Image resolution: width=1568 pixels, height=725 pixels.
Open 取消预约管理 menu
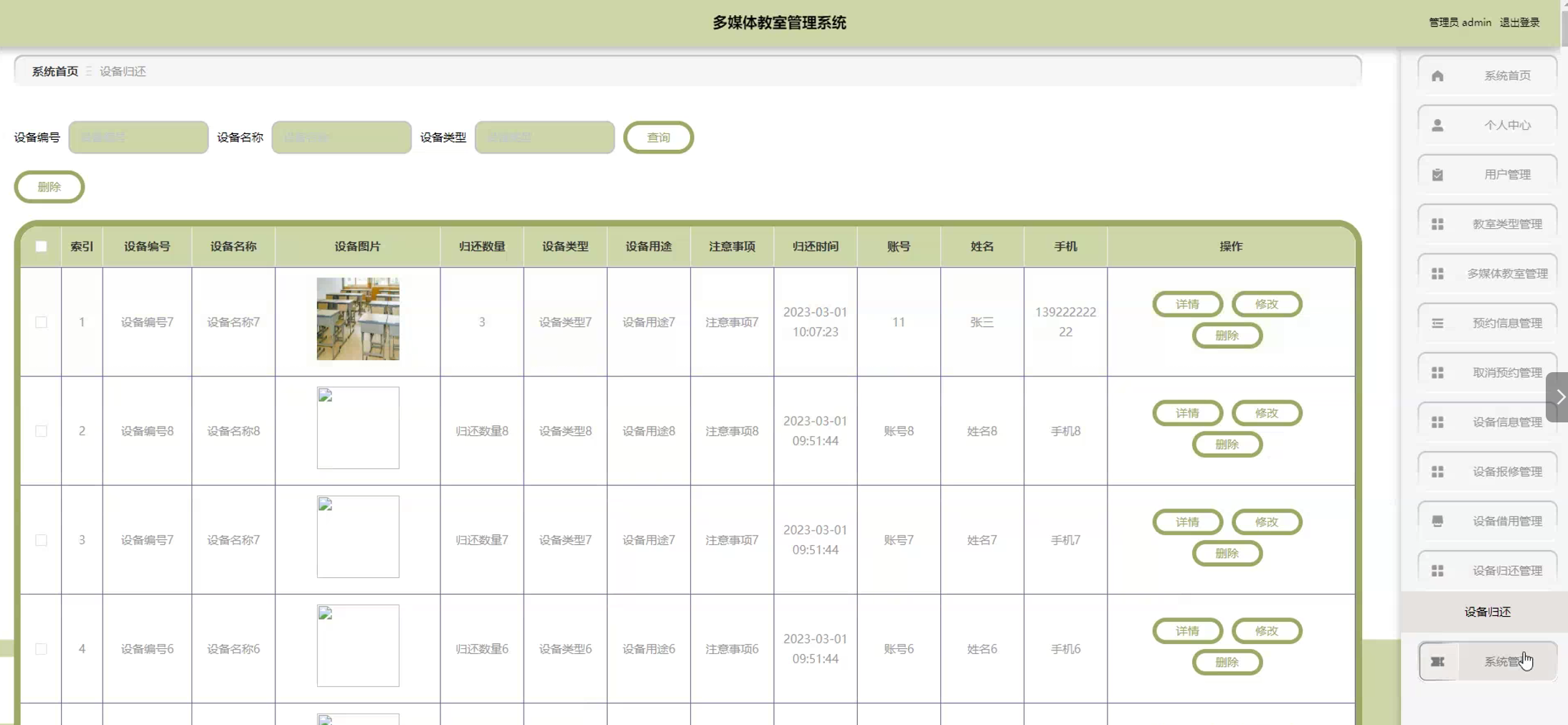click(1488, 372)
